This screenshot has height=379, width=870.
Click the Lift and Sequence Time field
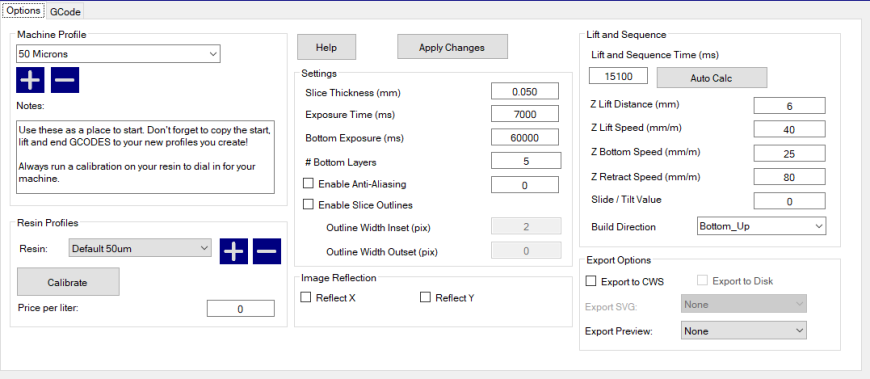(x=618, y=76)
